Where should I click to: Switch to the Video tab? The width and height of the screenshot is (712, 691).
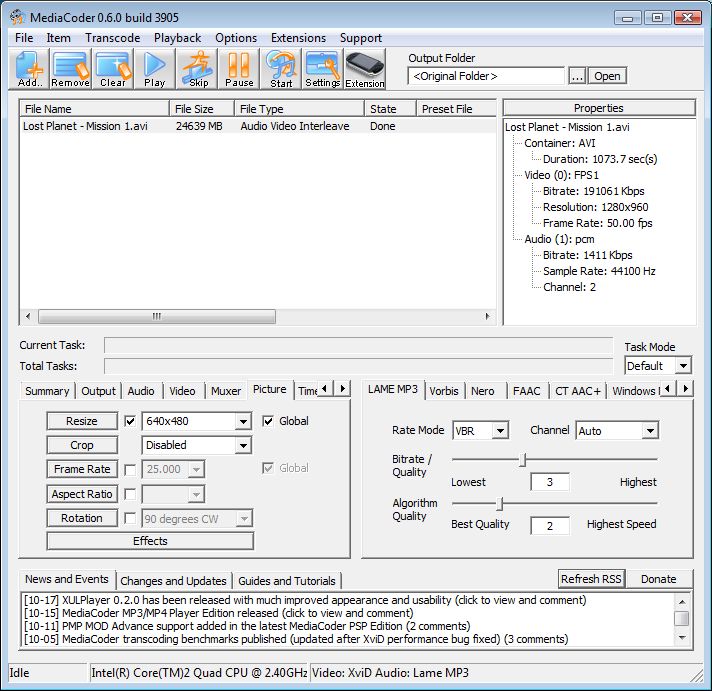pyautogui.click(x=182, y=391)
